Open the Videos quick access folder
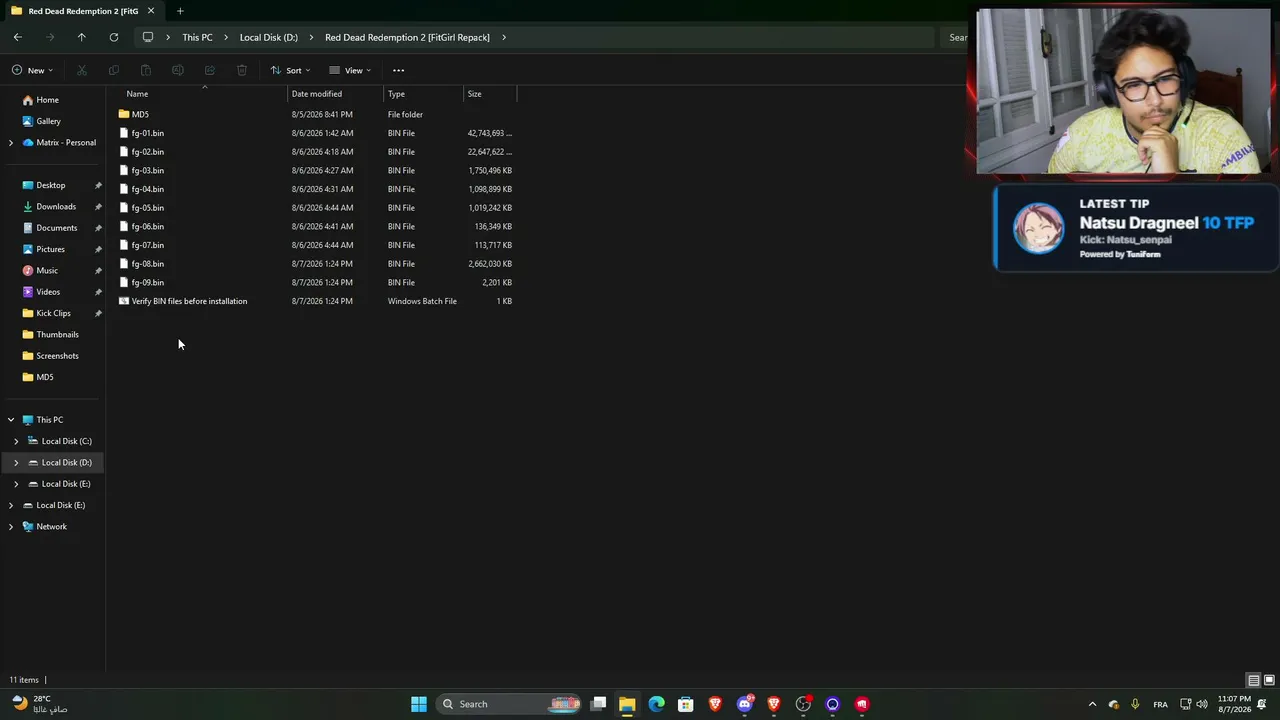The width and height of the screenshot is (1280, 720). pos(48,292)
